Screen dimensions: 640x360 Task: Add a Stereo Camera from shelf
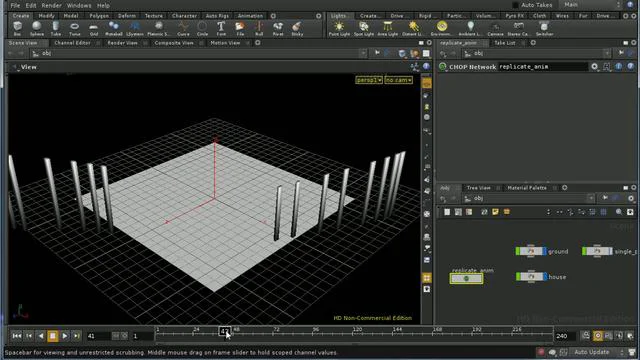point(518,29)
